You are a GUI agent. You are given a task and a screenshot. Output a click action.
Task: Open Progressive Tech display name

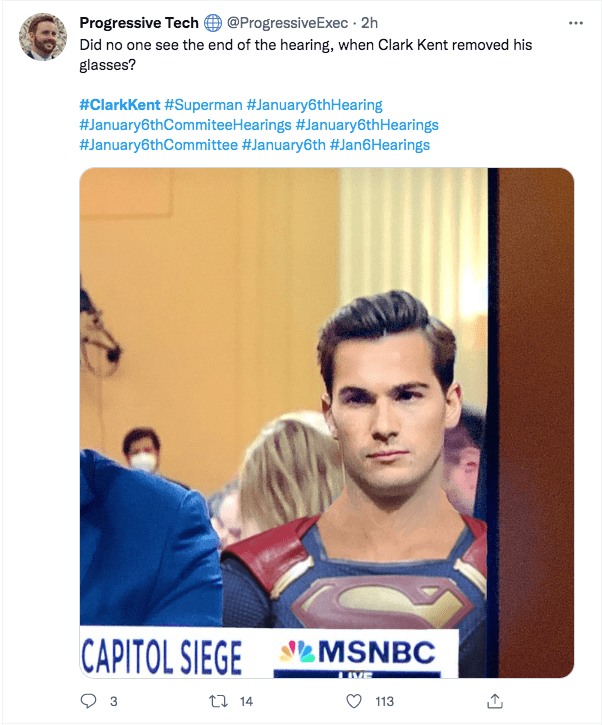pyautogui.click(x=139, y=23)
